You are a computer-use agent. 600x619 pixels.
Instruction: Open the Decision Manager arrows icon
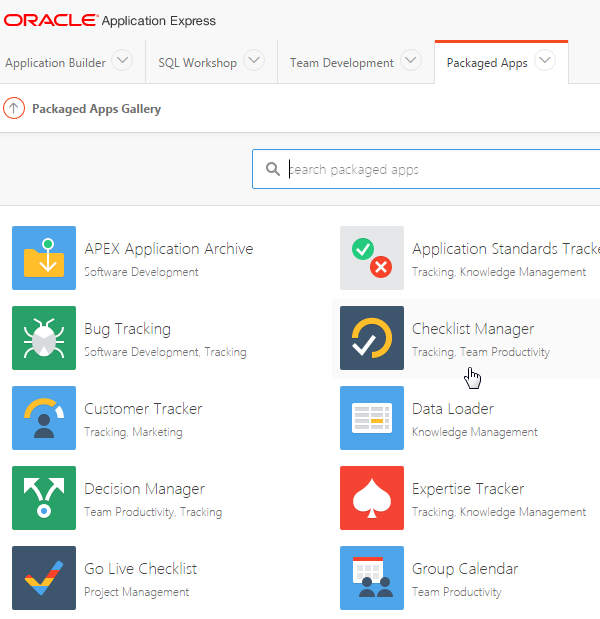click(44, 498)
